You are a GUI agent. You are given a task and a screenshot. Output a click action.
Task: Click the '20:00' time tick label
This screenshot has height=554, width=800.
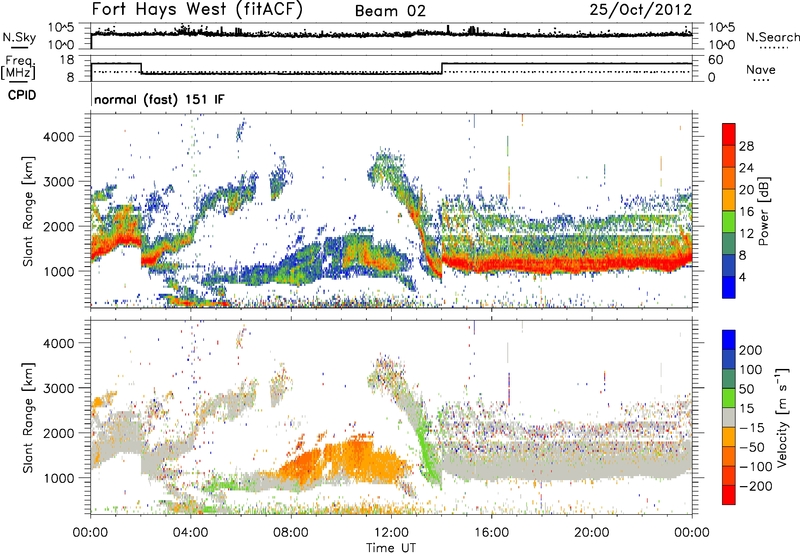click(591, 533)
